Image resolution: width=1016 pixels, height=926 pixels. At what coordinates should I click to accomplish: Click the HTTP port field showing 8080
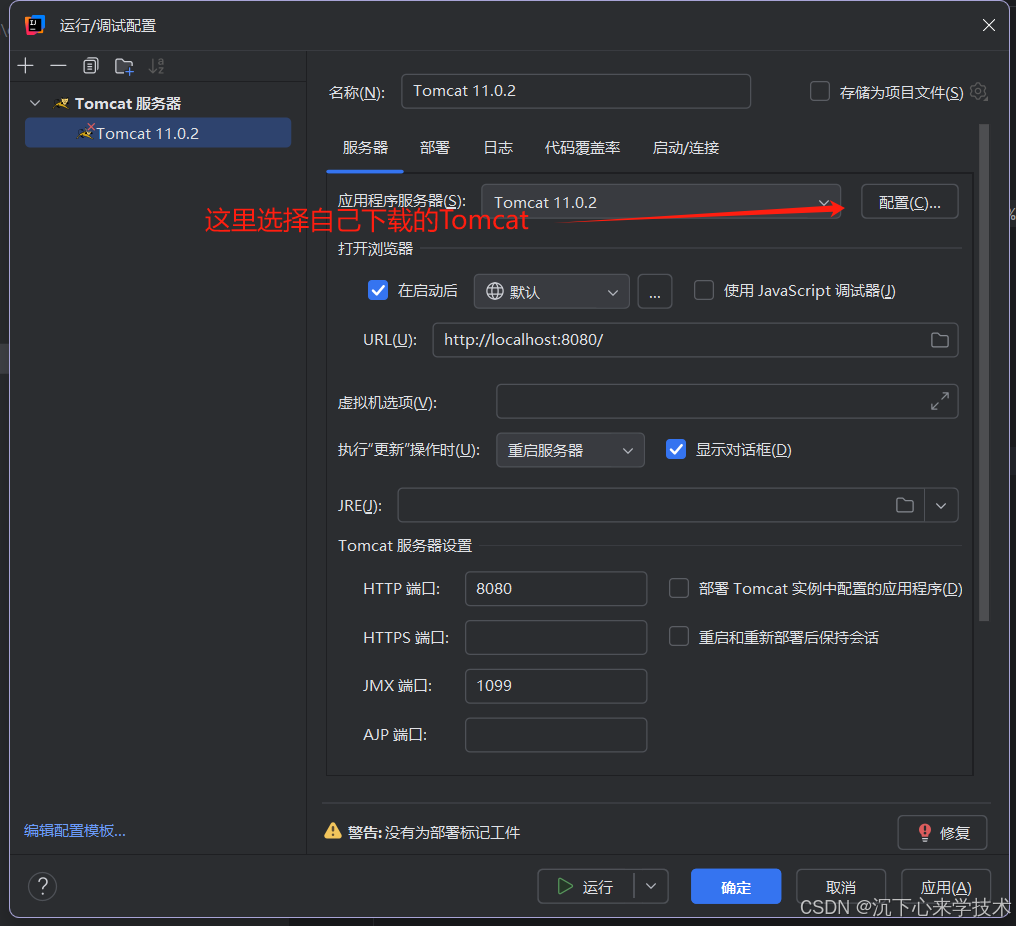(556, 588)
